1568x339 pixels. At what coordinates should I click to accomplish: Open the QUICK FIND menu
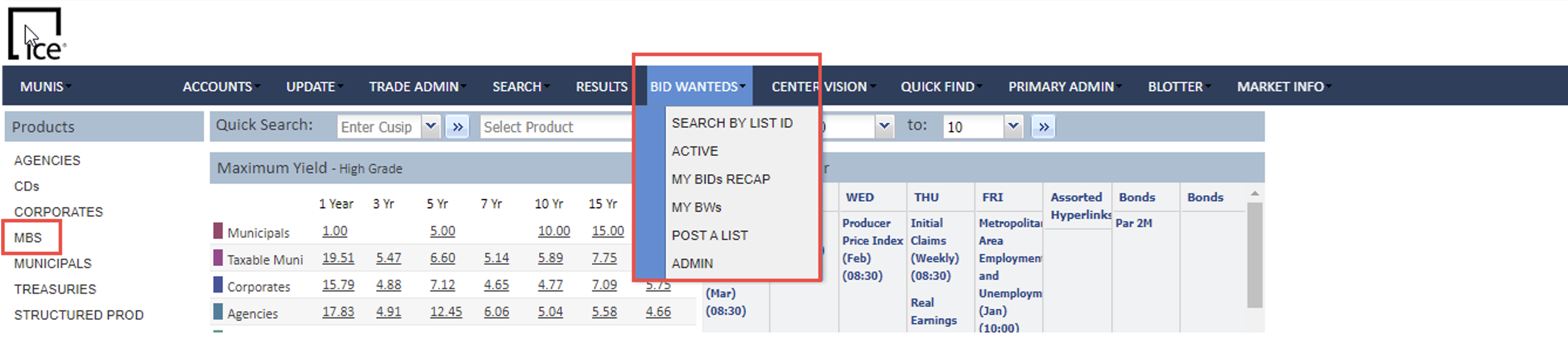tap(941, 87)
